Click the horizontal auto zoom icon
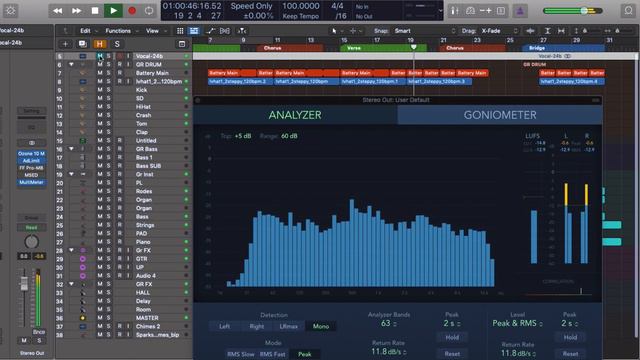This screenshot has height=360, width=640. (x=562, y=31)
